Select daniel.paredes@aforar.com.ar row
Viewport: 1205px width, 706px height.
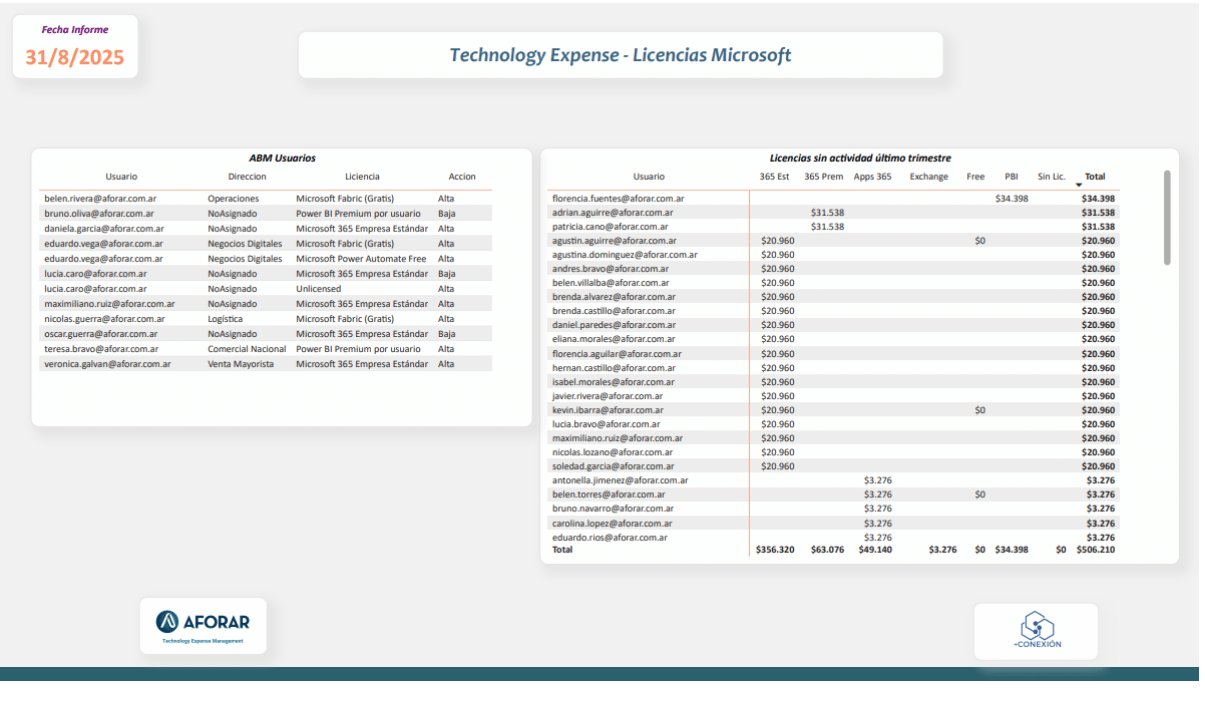click(x=834, y=324)
